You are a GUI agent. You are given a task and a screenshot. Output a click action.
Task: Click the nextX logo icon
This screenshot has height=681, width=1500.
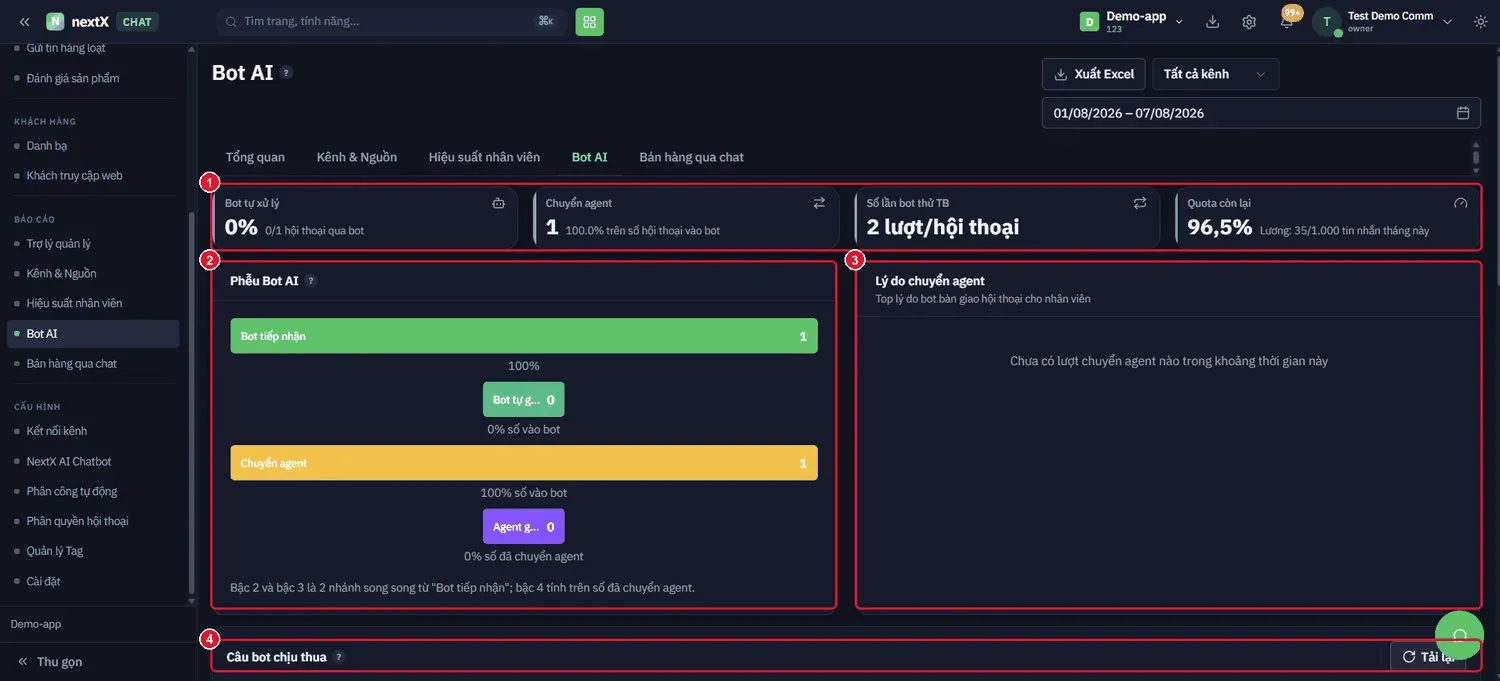55,22
